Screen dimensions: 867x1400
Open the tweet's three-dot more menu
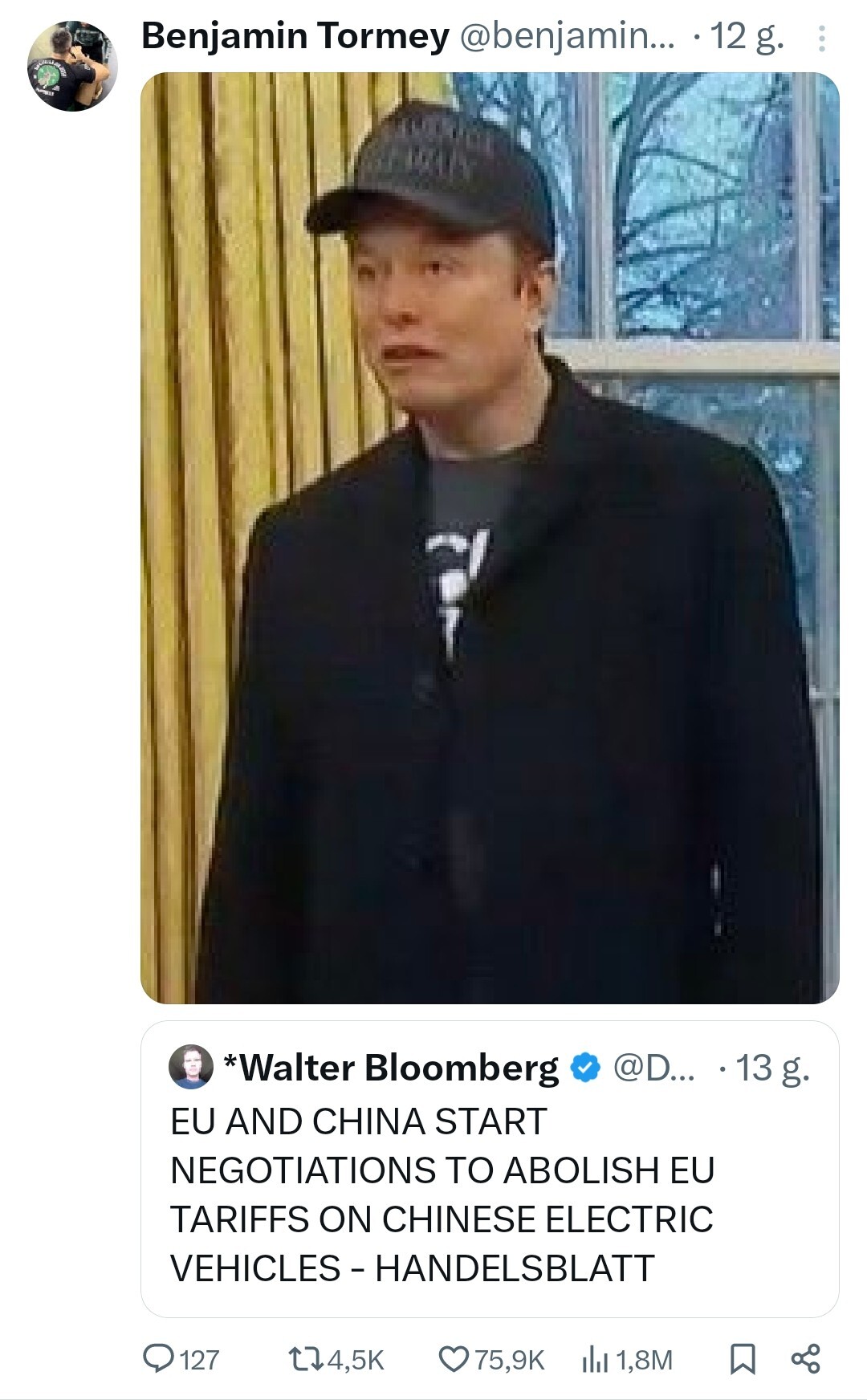[821, 38]
